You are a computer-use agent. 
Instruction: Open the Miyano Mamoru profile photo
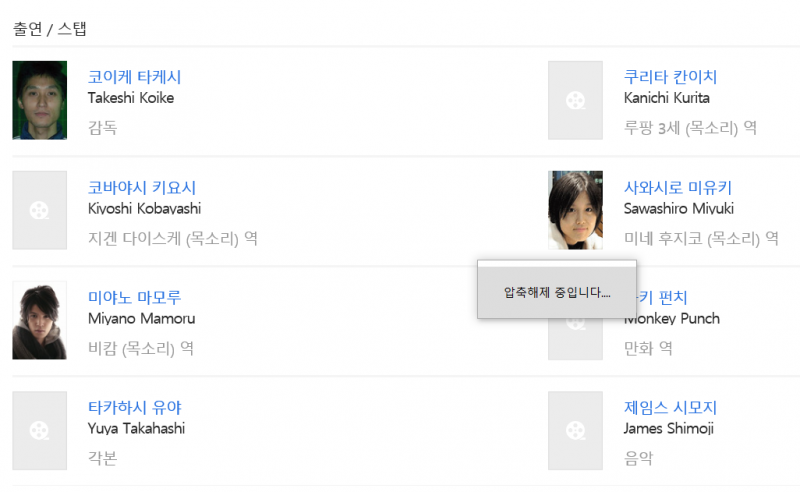[39, 320]
